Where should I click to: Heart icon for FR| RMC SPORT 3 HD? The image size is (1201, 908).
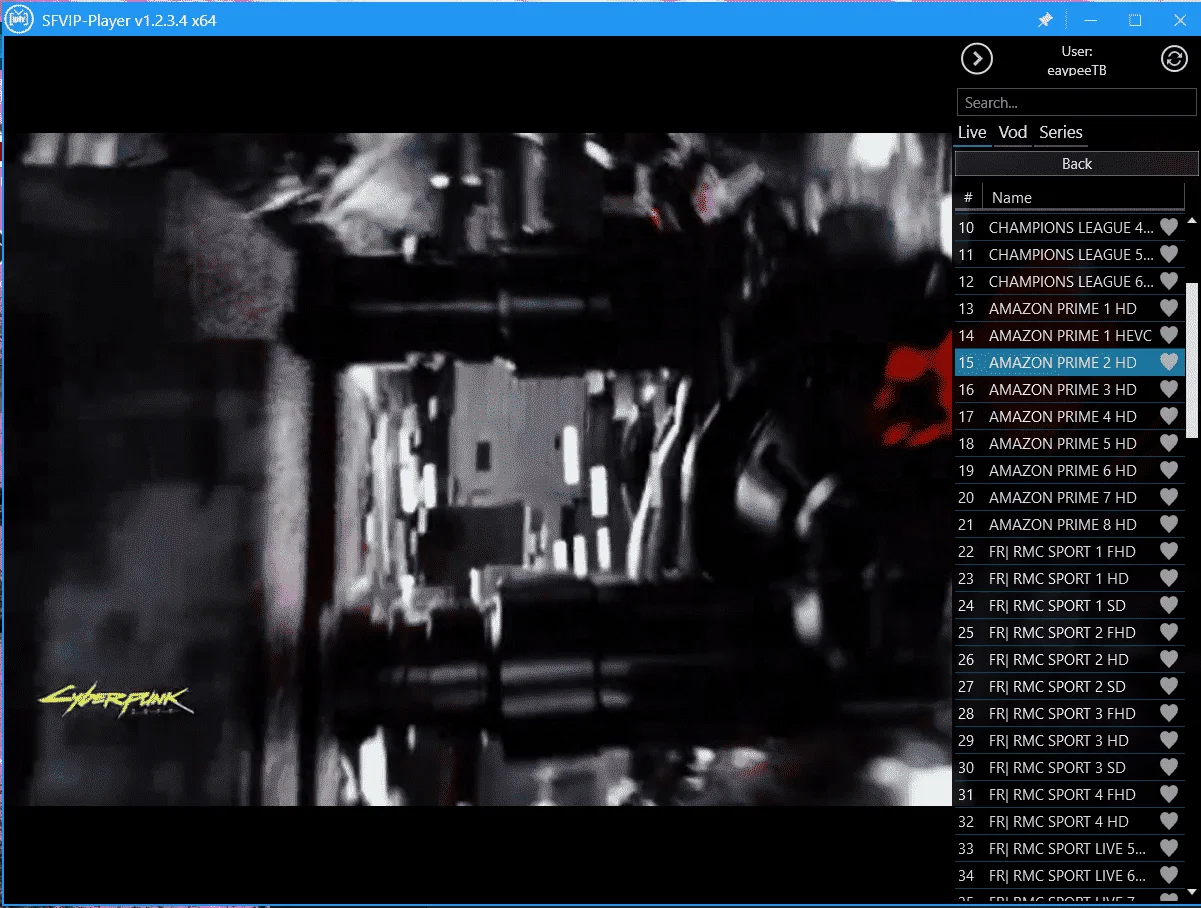tap(1168, 740)
